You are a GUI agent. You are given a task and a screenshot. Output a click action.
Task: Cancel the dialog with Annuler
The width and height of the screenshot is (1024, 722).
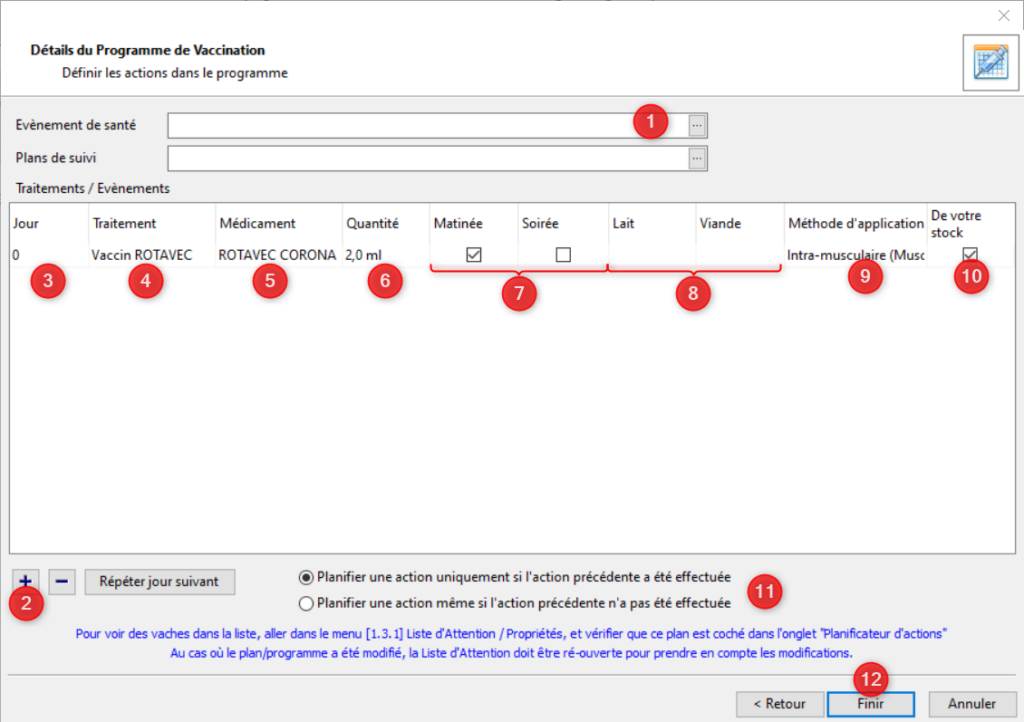click(x=971, y=703)
